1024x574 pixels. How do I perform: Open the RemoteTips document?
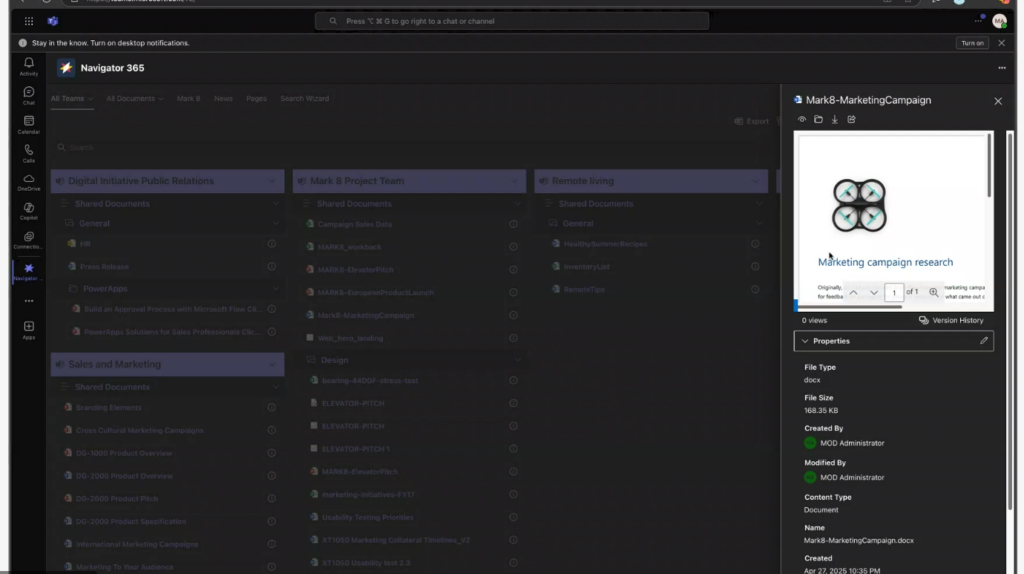[584, 289]
